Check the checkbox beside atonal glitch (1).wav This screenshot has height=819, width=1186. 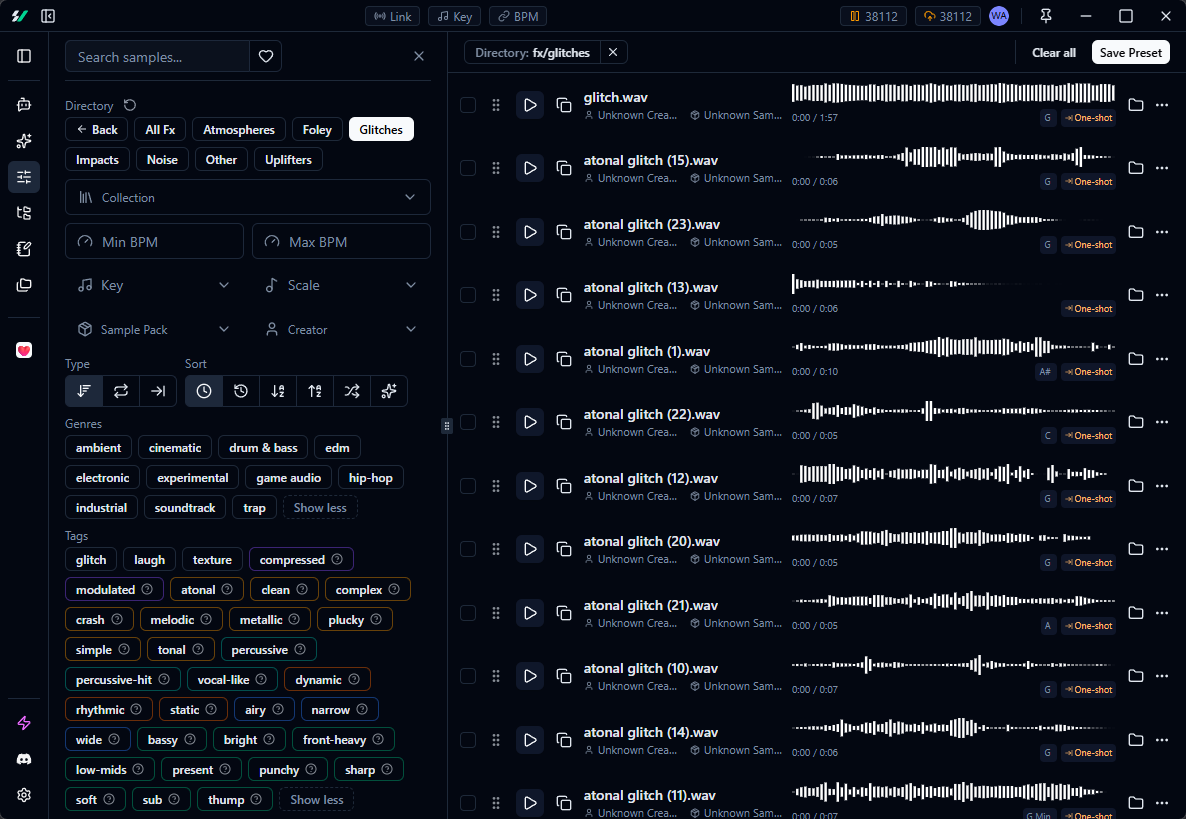(x=467, y=358)
